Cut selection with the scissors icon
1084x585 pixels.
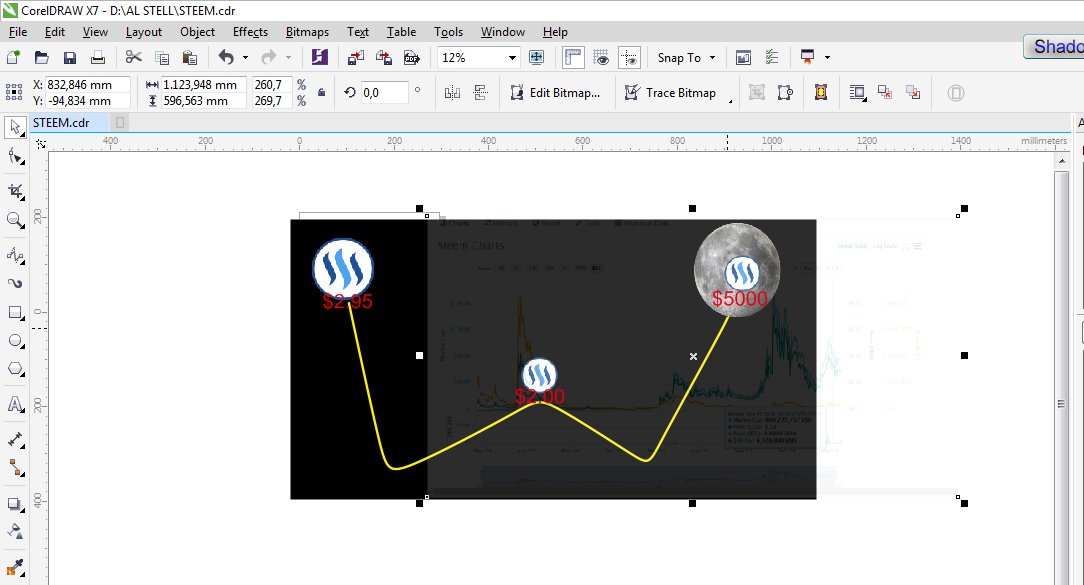[133, 57]
